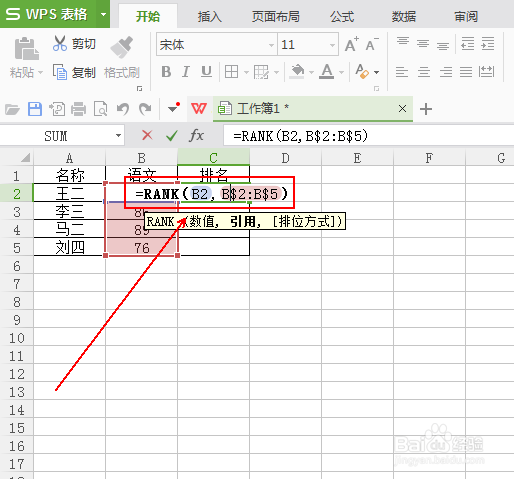Click the clear format eraser icon
The image size is (514, 479).
362,71
